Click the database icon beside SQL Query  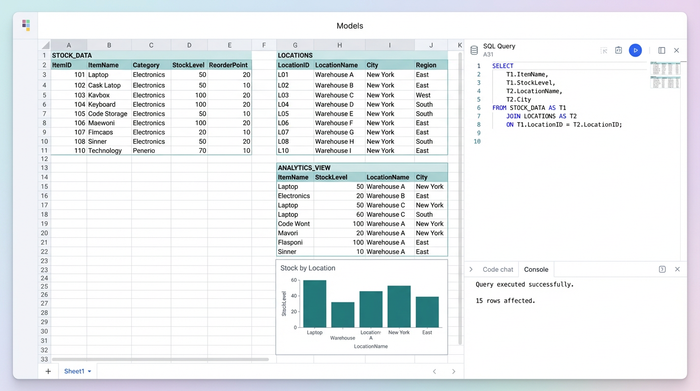click(474, 50)
